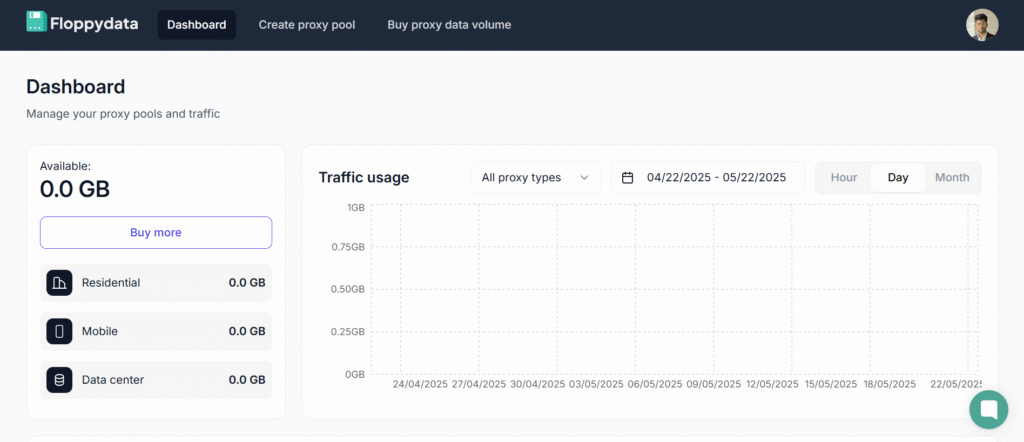Open the 04/22/2025 - 05/22/2025 date picker

(x=708, y=178)
